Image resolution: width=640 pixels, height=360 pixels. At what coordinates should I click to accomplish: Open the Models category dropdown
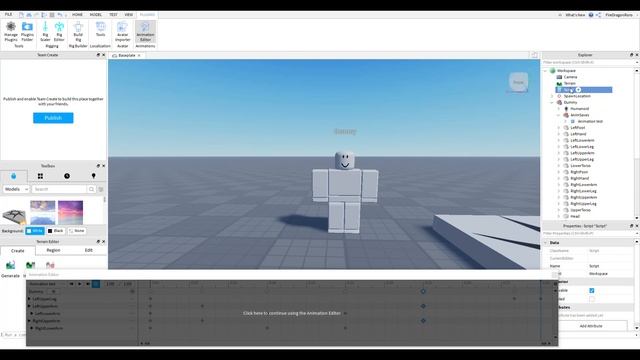(x=16, y=189)
